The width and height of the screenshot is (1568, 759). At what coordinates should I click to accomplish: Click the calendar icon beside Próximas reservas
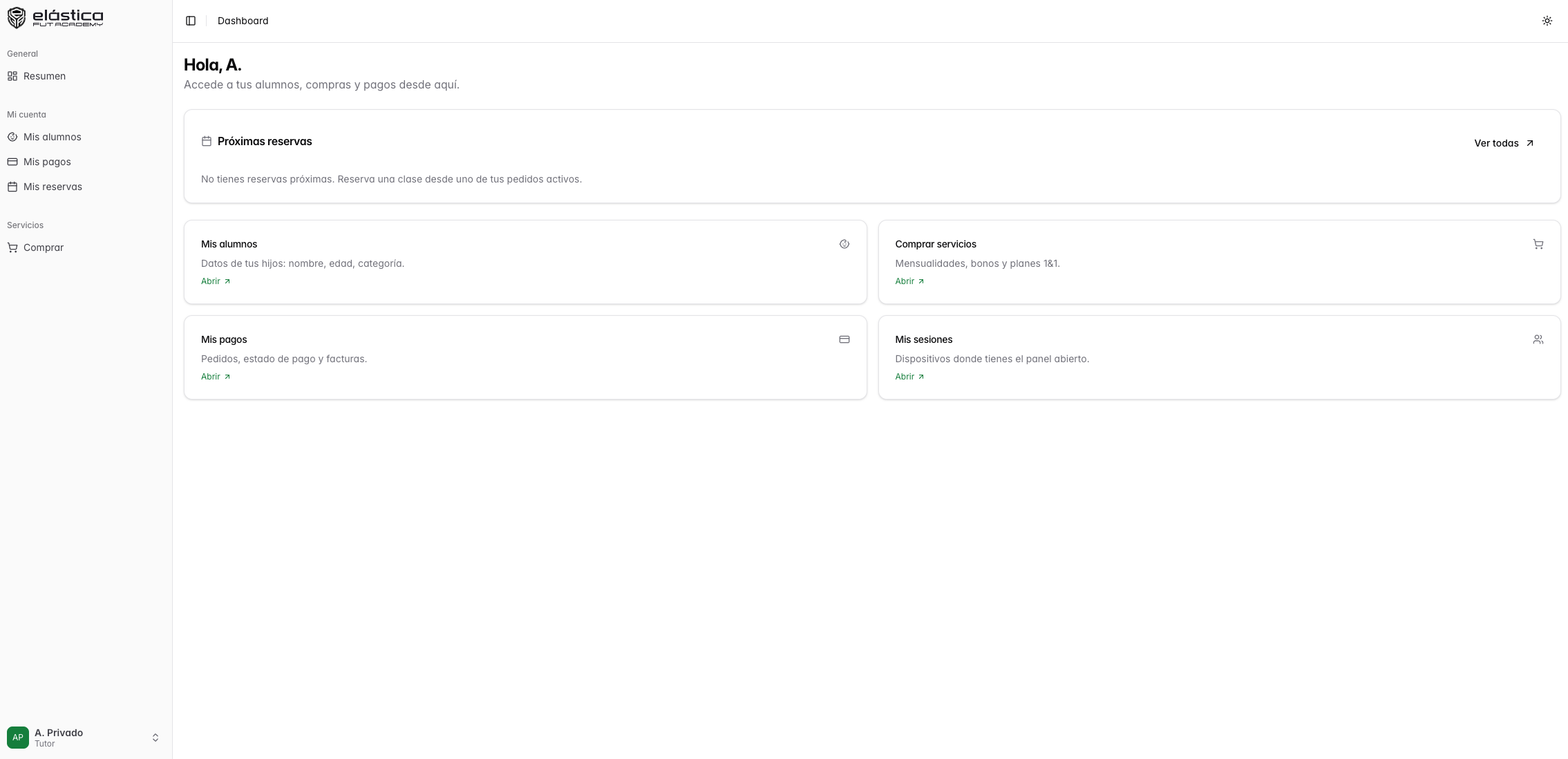click(207, 141)
